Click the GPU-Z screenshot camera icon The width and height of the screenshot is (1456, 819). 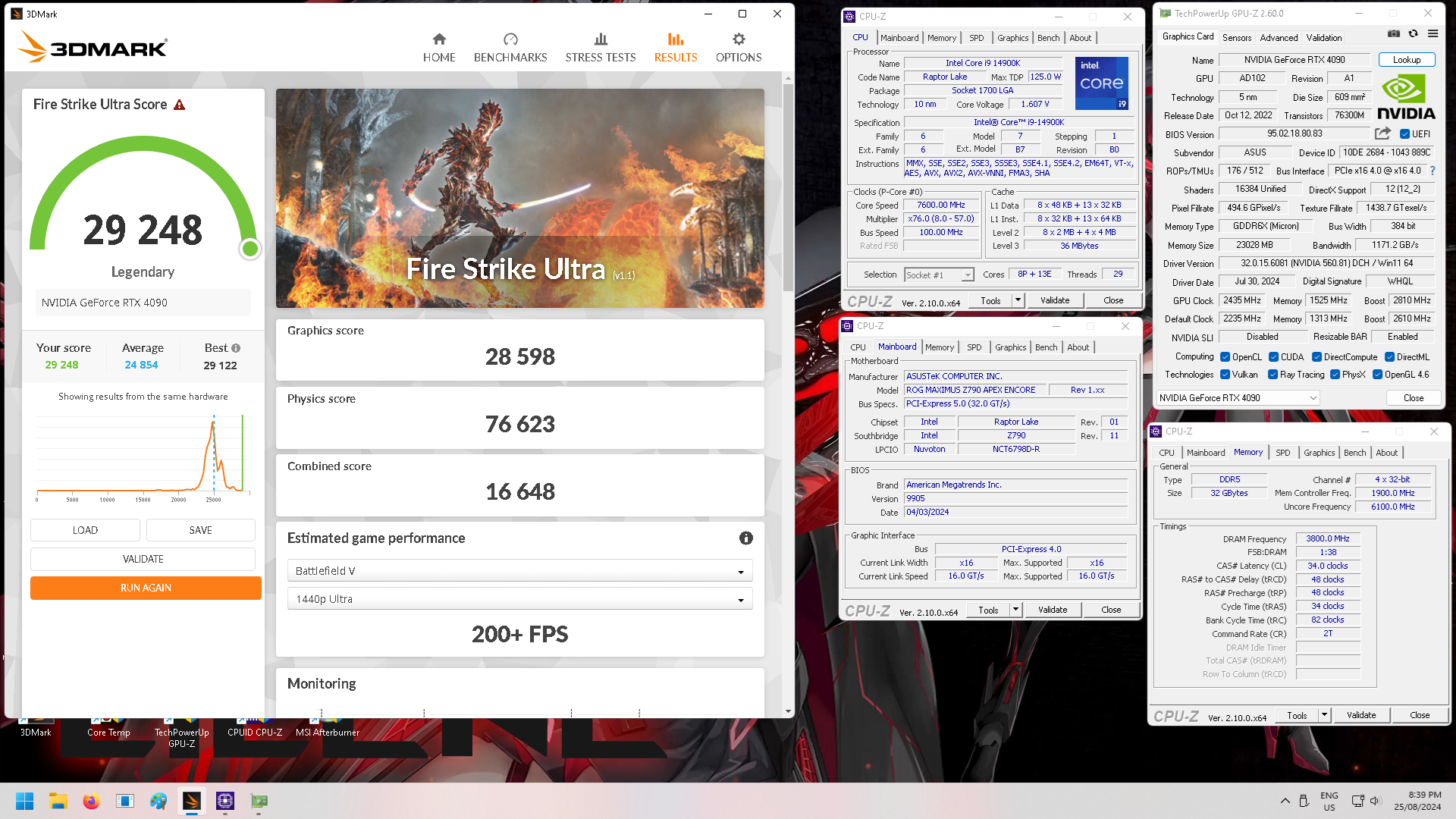(x=1394, y=33)
